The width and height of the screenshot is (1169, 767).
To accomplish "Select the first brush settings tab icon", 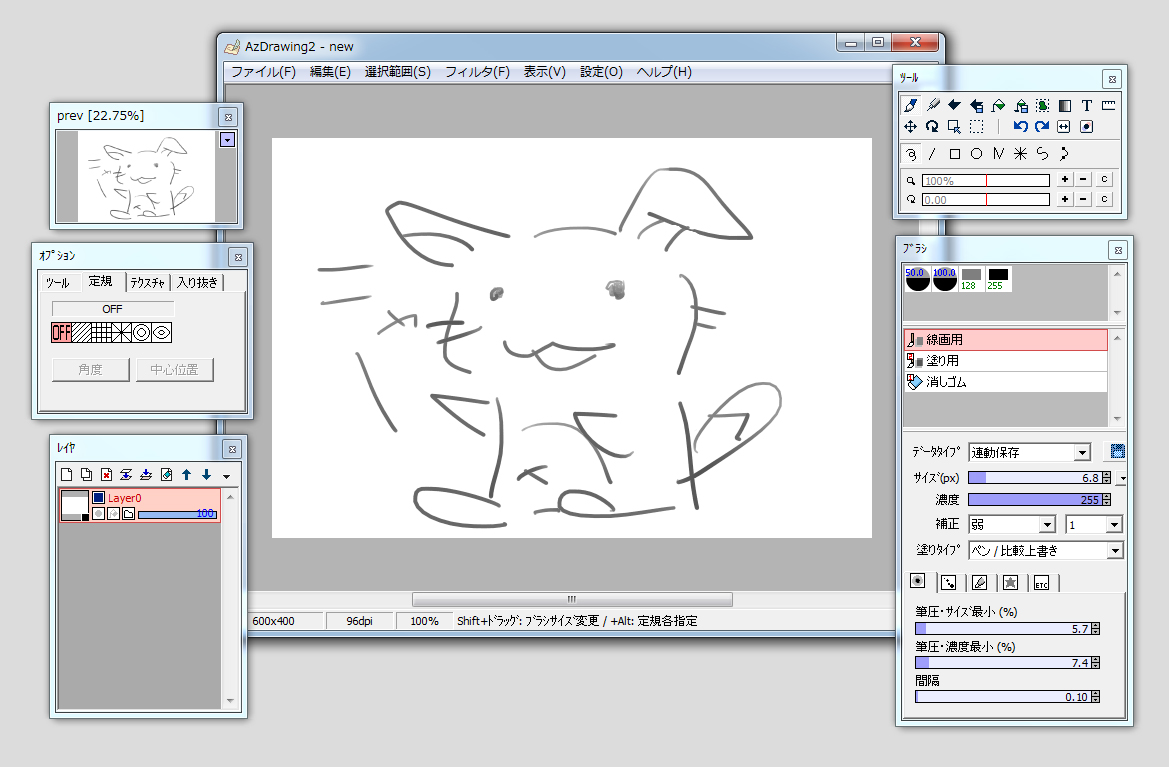I will (917, 581).
